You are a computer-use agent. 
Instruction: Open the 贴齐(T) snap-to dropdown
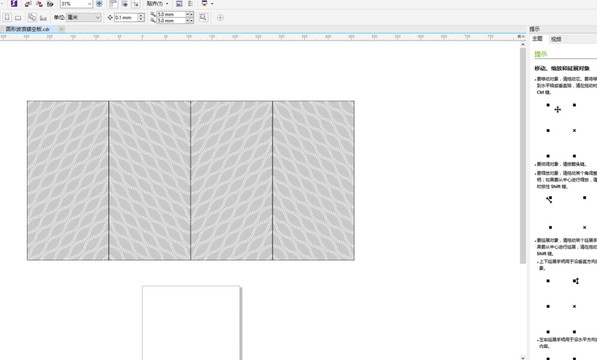pos(157,4)
